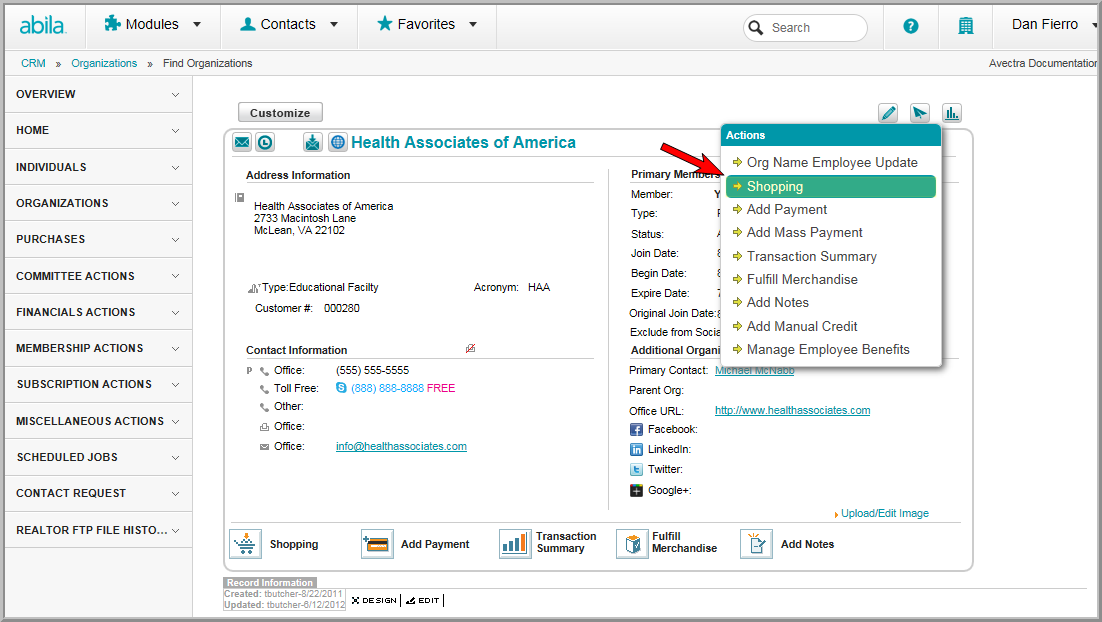Click the address book icon beside address
This screenshot has height=622, width=1102.
click(x=239, y=197)
